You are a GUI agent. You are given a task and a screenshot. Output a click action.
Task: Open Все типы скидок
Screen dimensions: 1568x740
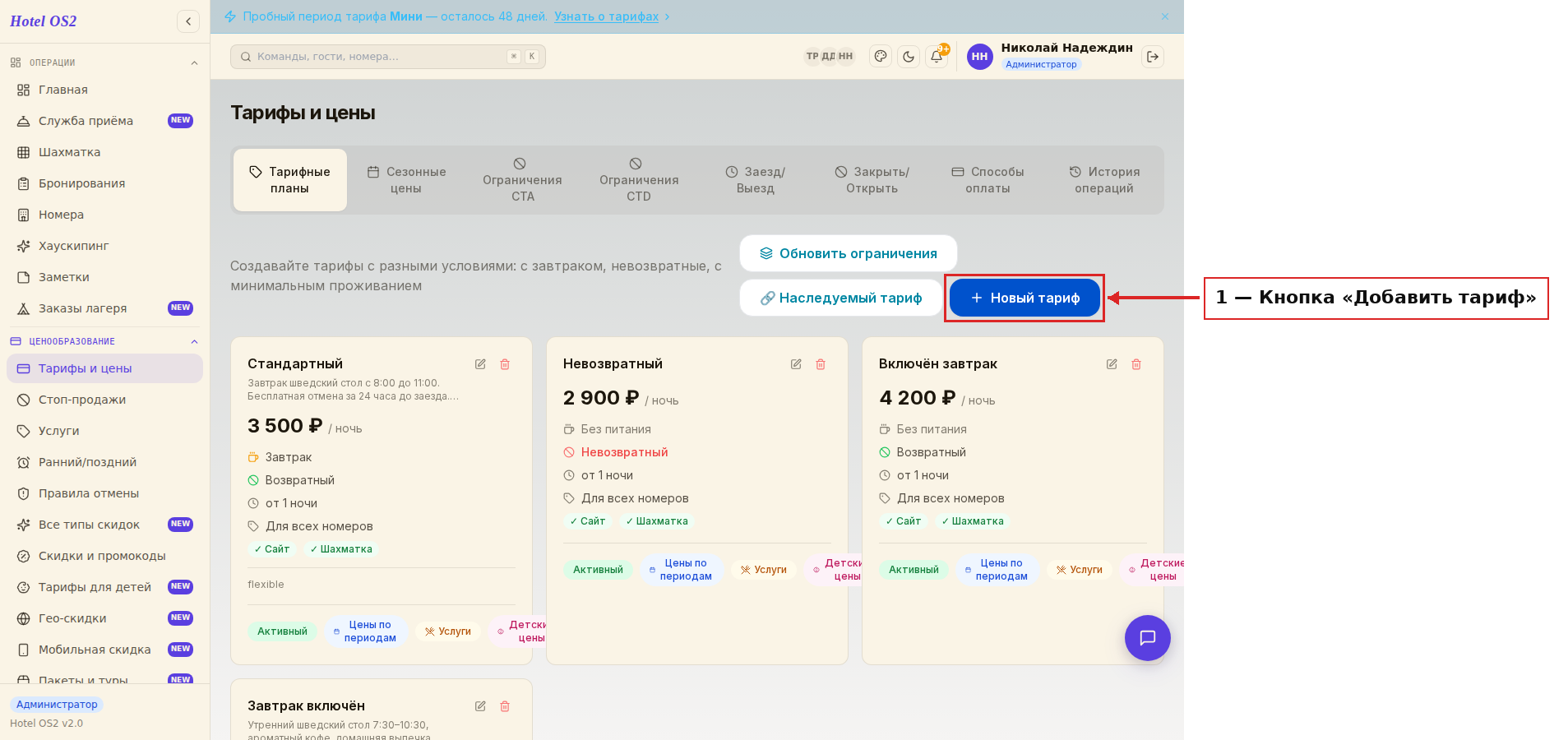pyautogui.click(x=104, y=525)
